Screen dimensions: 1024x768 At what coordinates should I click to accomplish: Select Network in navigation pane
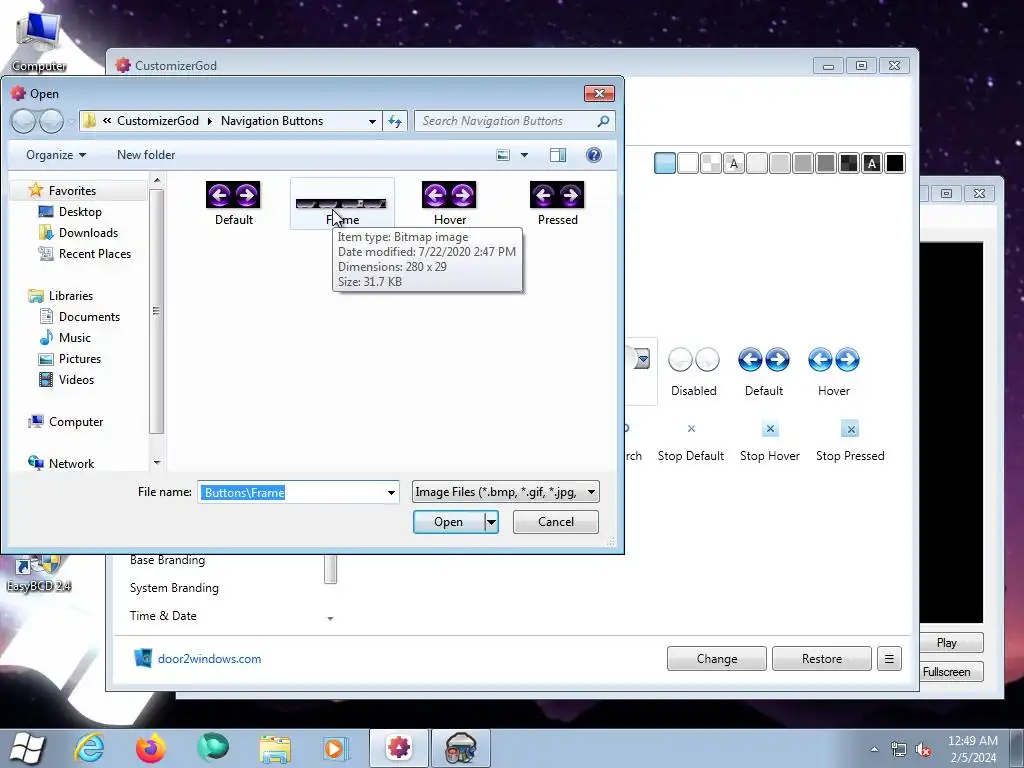(x=71, y=464)
